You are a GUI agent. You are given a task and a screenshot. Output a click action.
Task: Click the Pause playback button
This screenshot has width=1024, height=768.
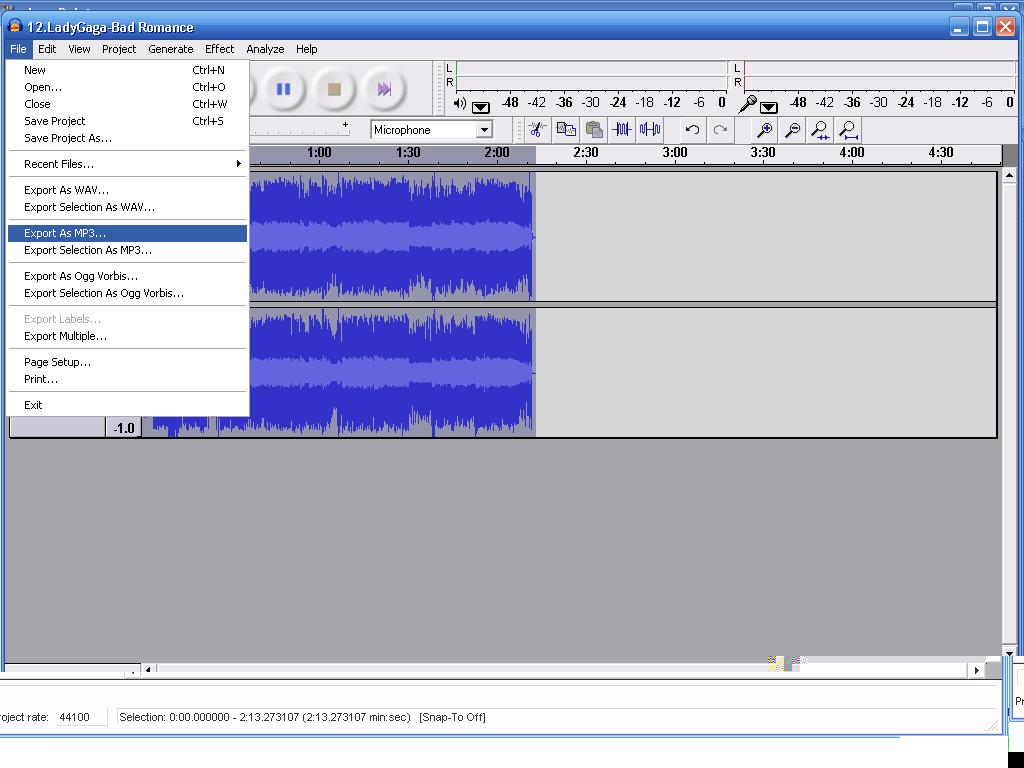tap(283, 89)
